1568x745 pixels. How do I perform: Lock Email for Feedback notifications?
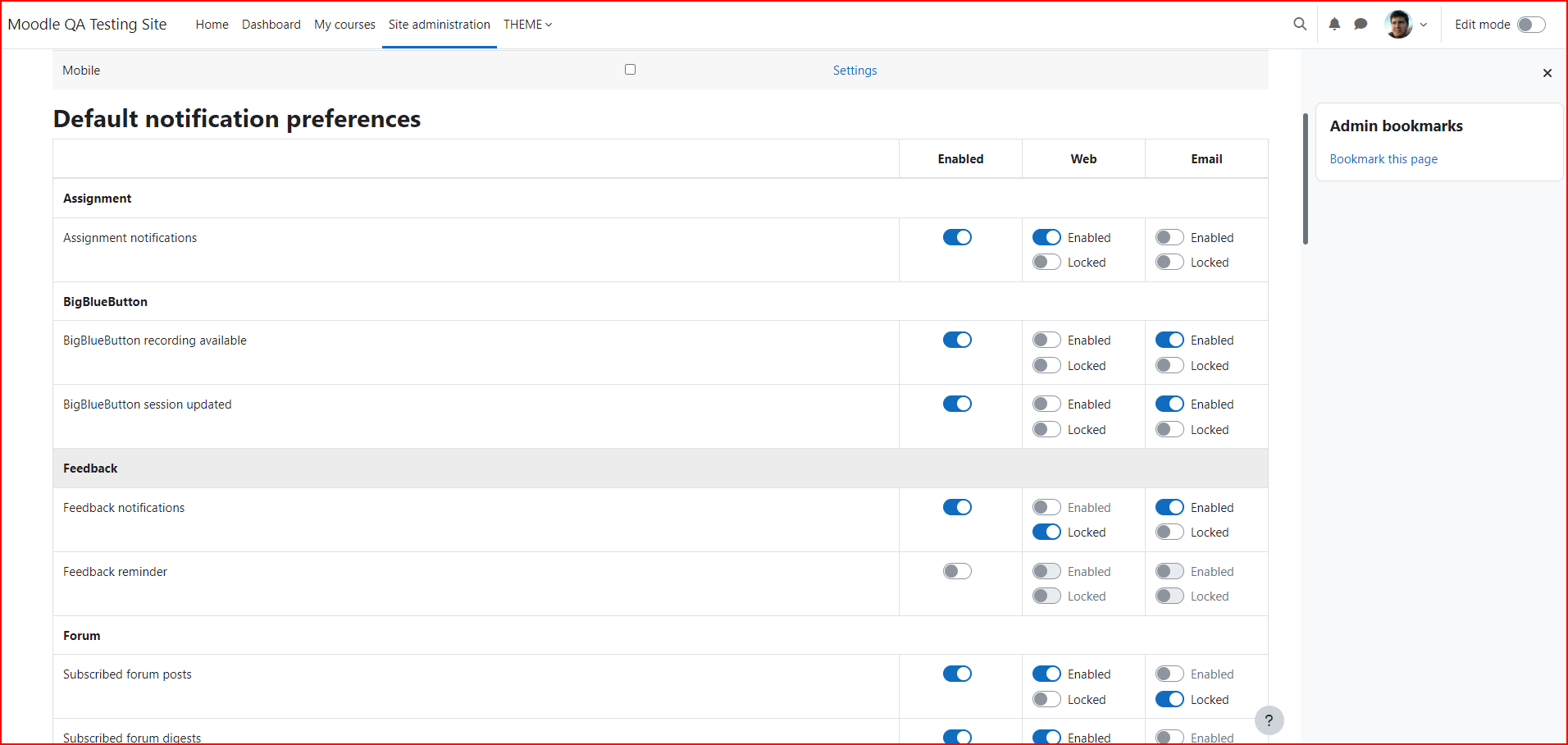pyautogui.click(x=1169, y=532)
